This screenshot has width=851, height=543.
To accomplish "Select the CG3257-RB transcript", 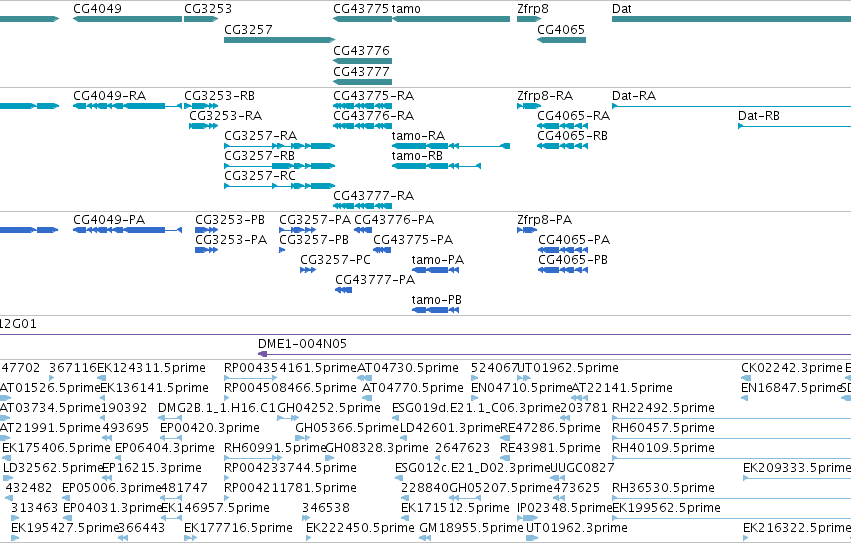I will (x=280, y=166).
